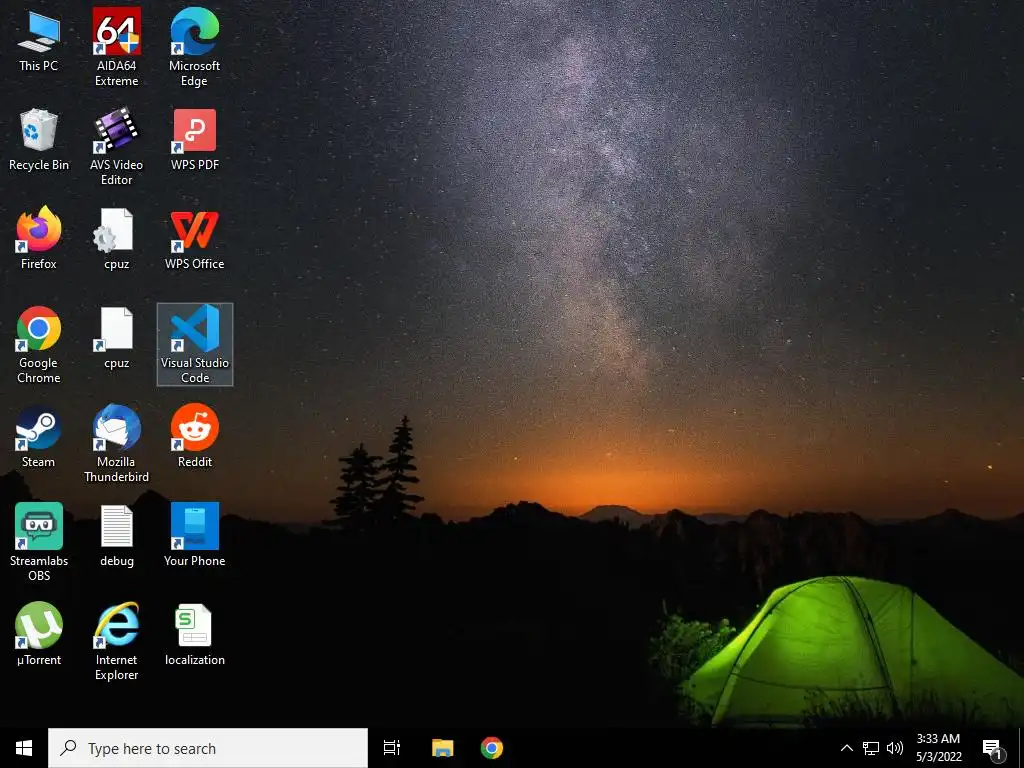
Task: Select the Internet Explorer shortcut
Action: (116, 642)
